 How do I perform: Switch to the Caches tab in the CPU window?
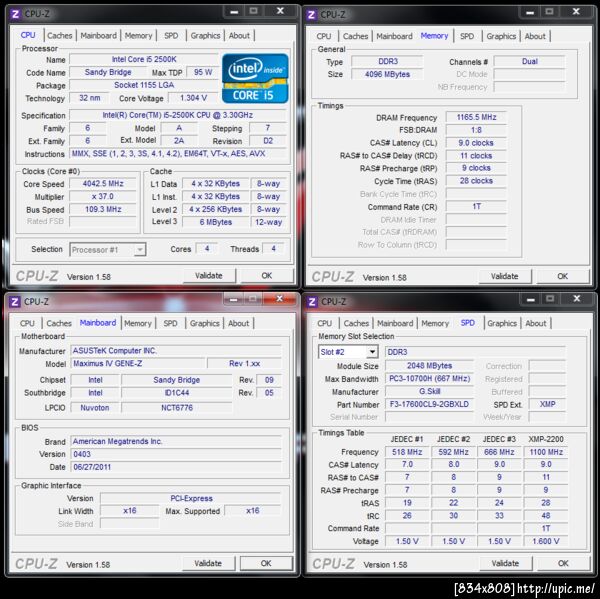60,36
